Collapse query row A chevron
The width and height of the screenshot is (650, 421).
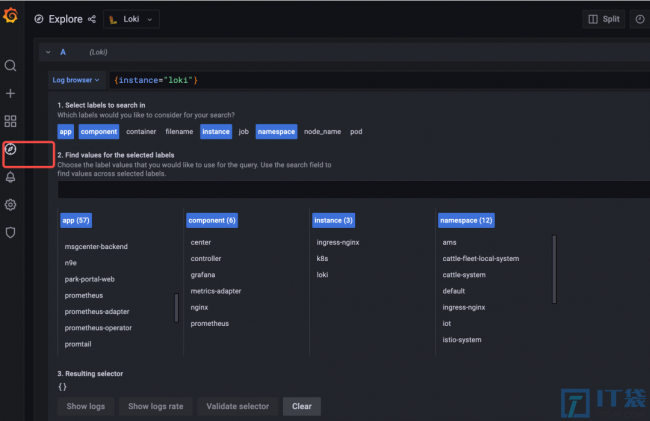pyautogui.click(x=48, y=52)
